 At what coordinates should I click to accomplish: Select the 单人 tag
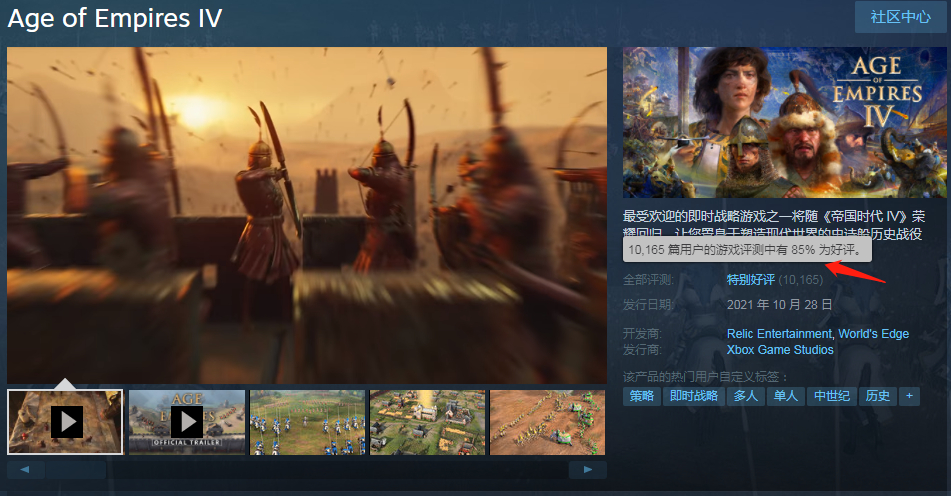coord(786,396)
